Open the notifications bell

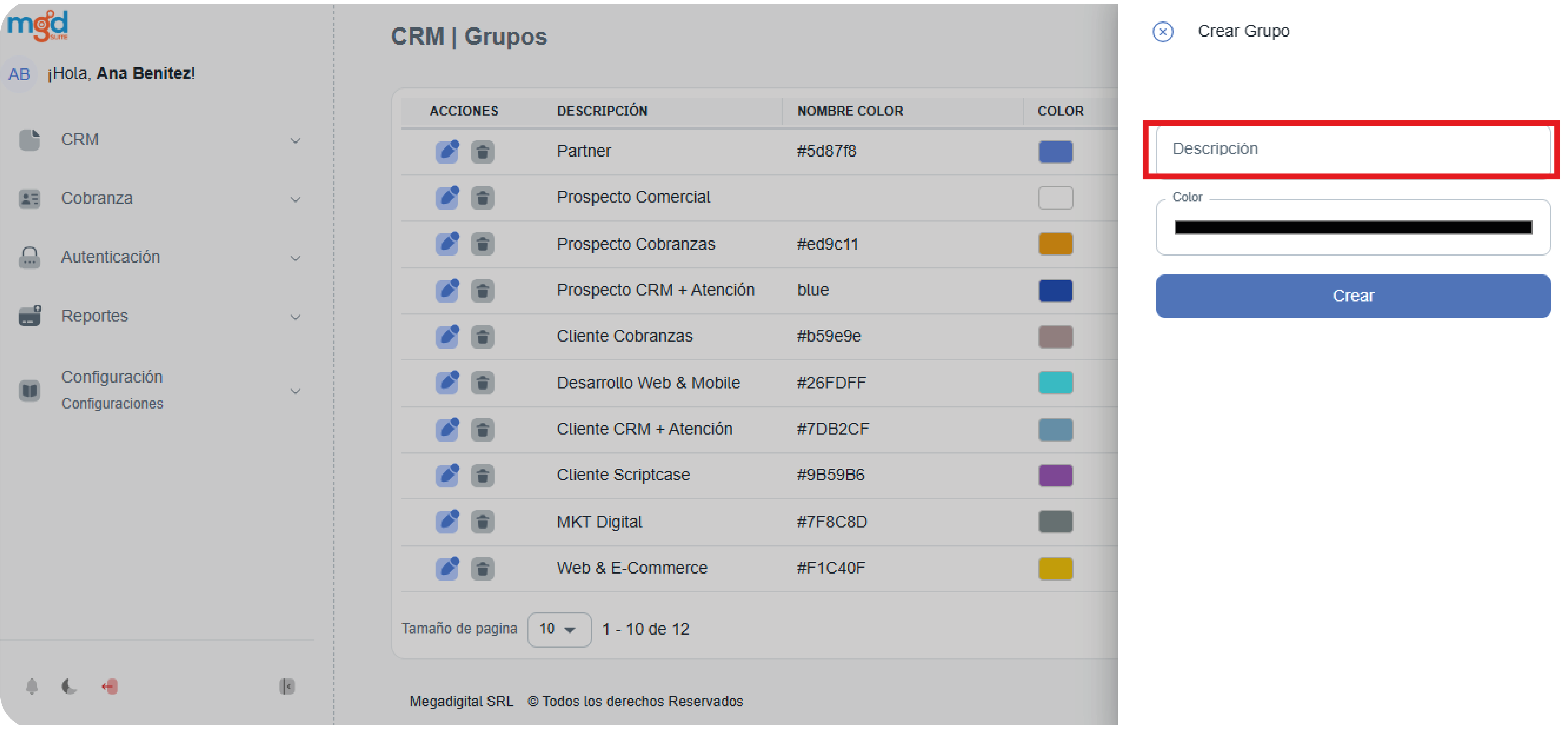32,687
